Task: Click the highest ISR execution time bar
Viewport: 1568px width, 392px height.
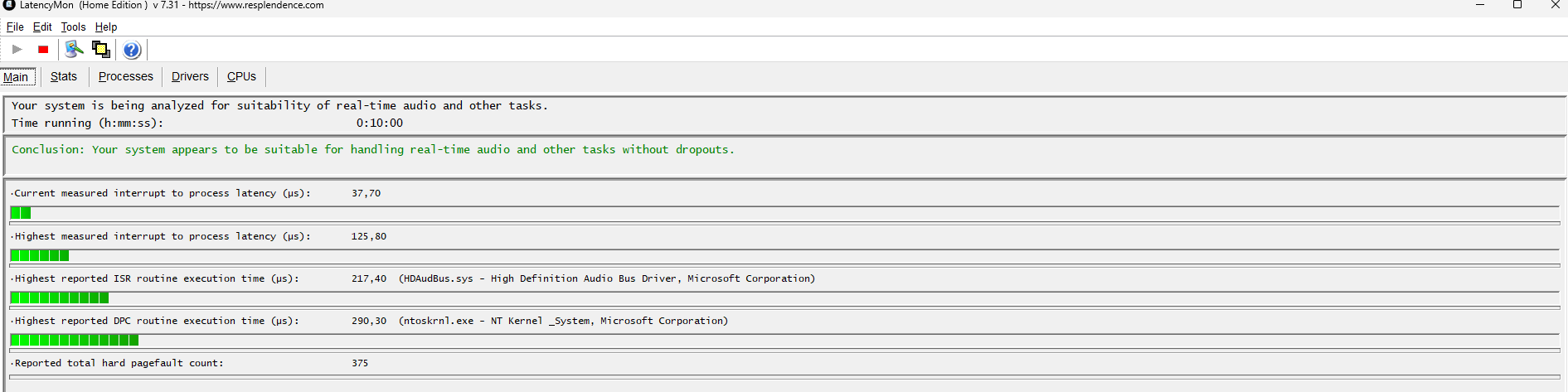Action: (x=60, y=298)
